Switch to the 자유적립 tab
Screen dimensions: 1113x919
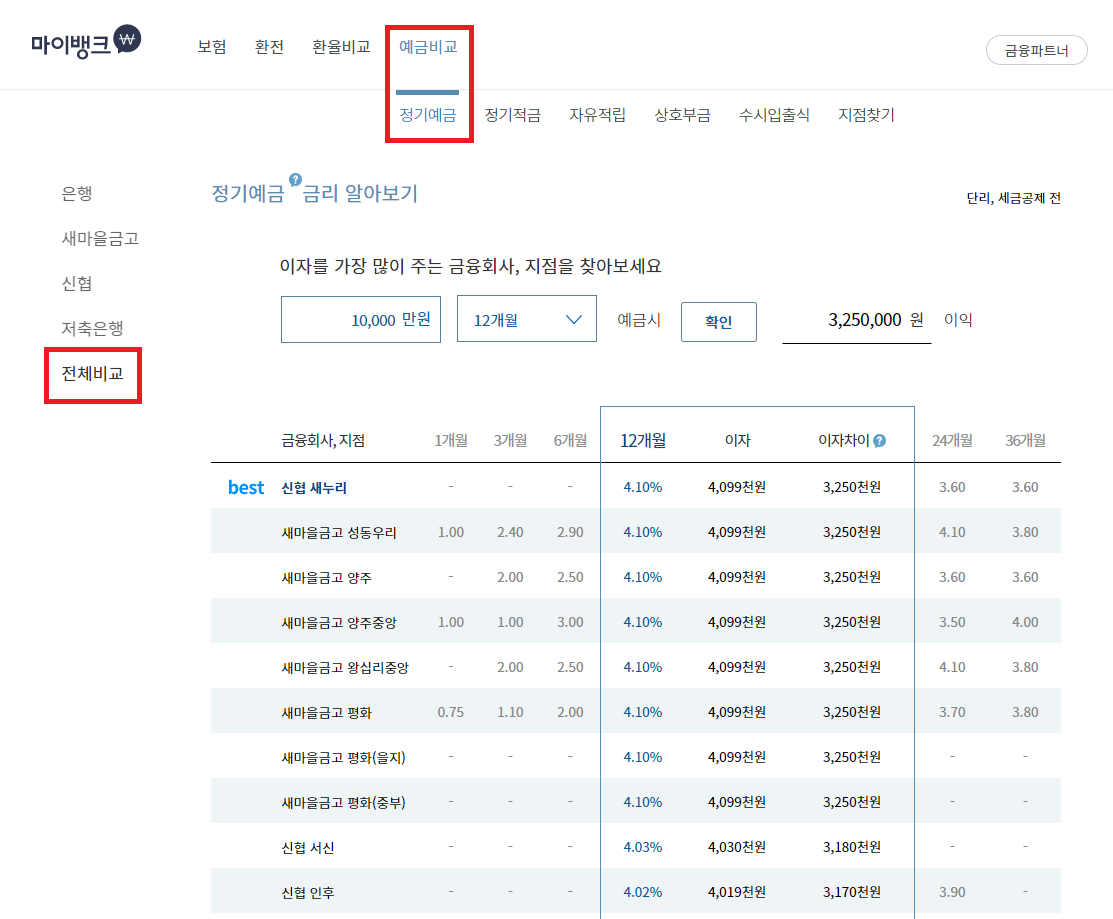pyautogui.click(x=598, y=115)
